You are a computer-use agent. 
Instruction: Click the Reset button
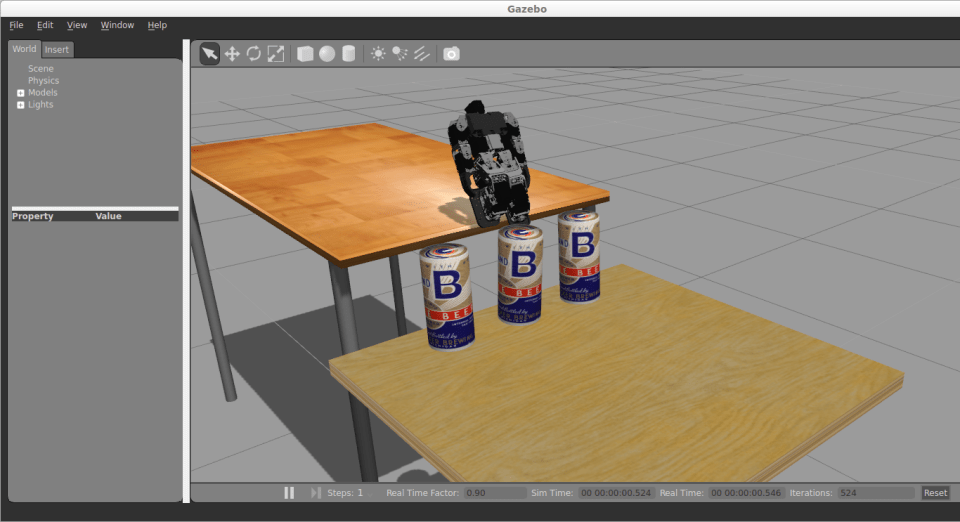(935, 493)
